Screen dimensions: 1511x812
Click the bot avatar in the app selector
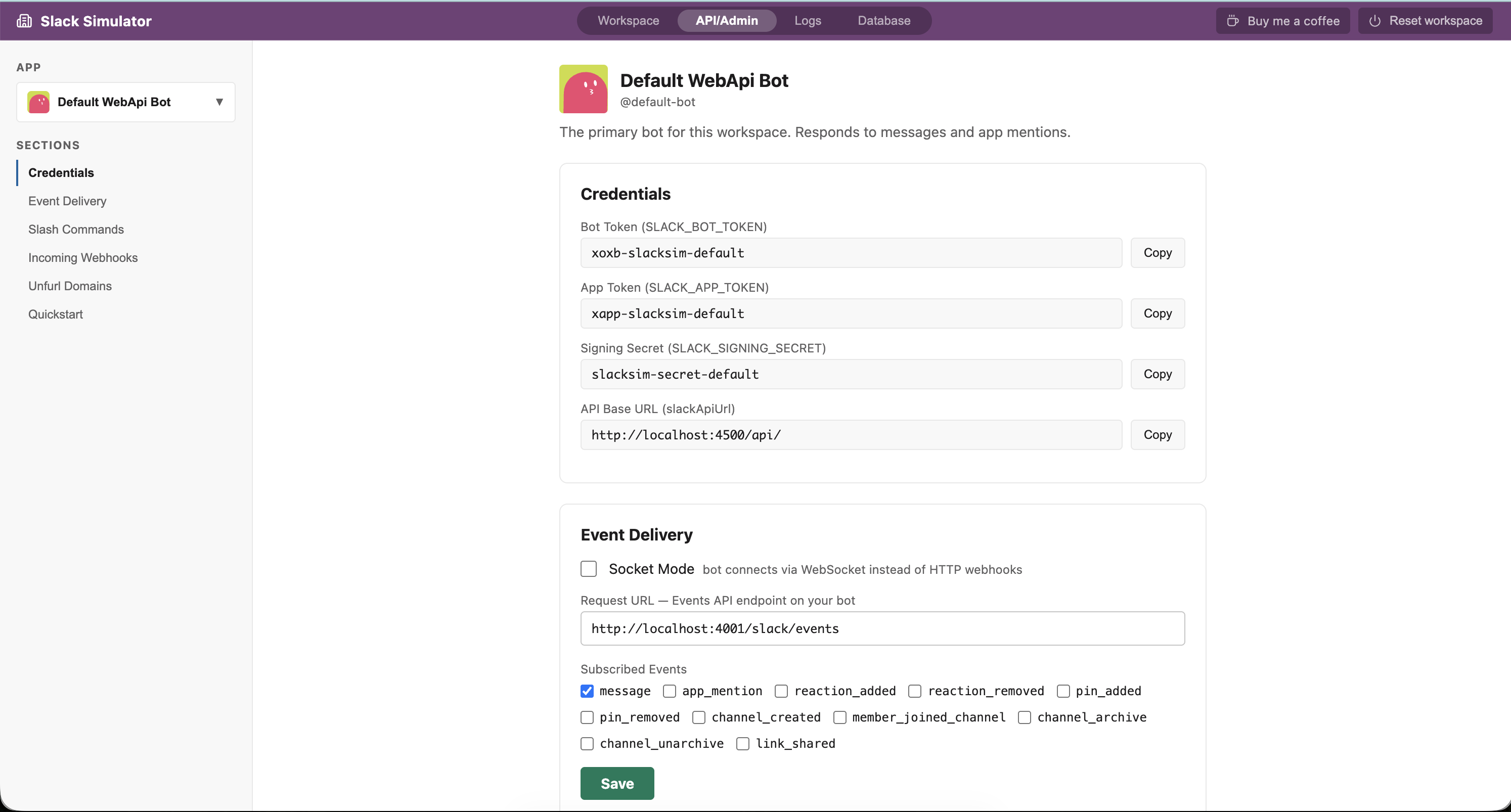pos(39,102)
